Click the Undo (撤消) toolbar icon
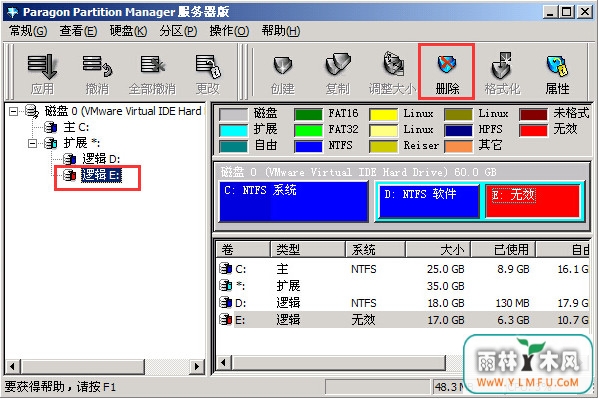The width and height of the screenshot is (598, 399). point(97,66)
